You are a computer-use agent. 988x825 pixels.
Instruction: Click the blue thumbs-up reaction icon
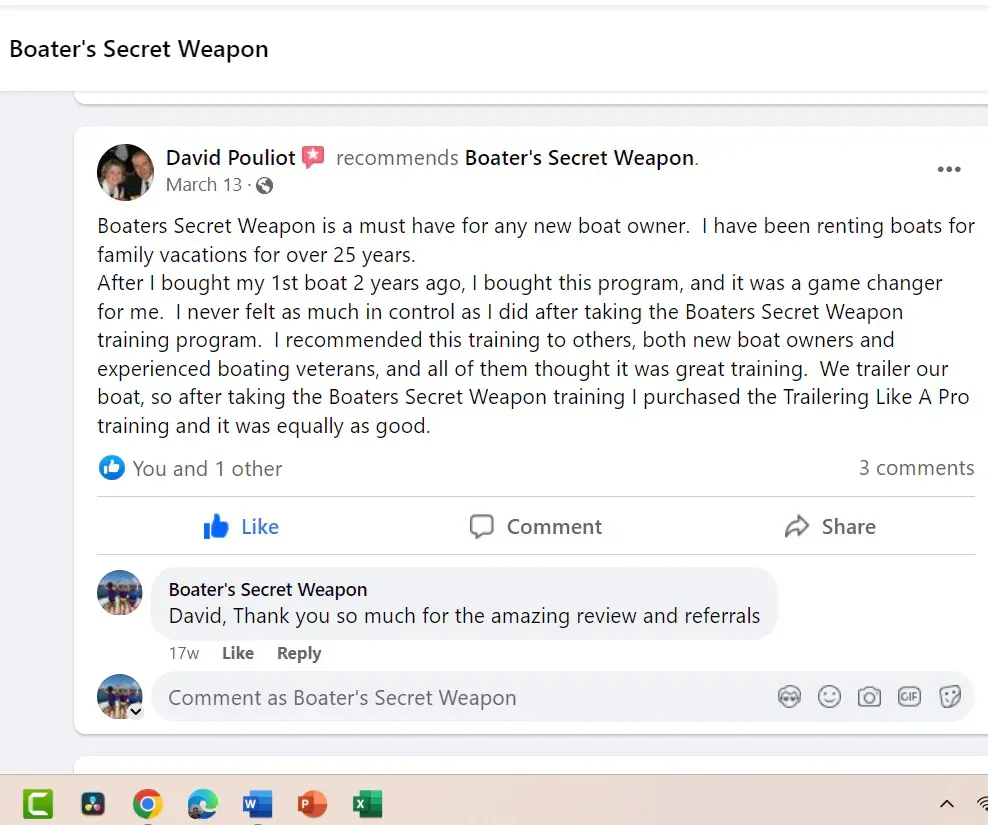click(x=112, y=468)
